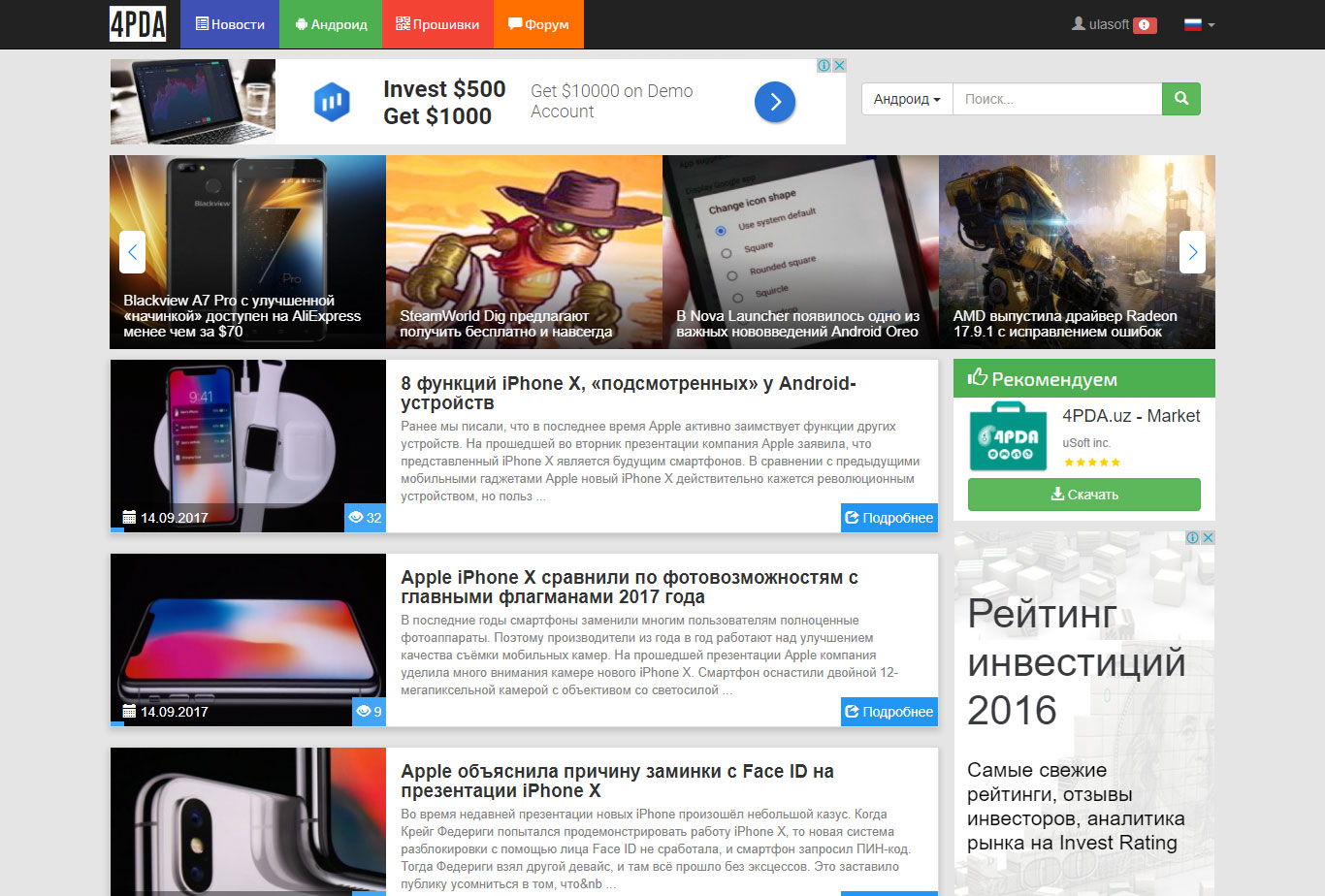Click the blue arrow in the Invest ad
Viewport: 1325px width, 896px height.
click(774, 102)
